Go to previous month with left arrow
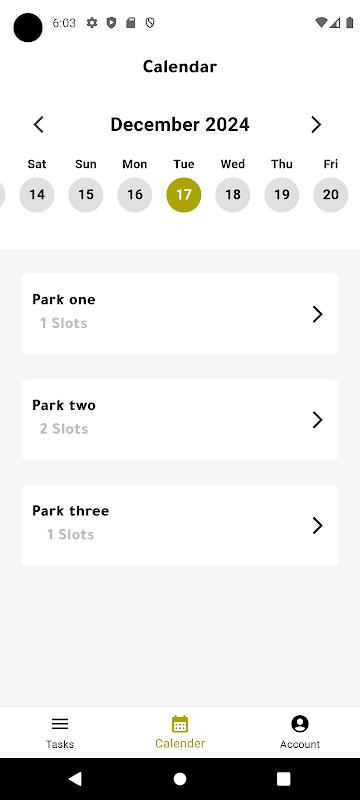This screenshot has height=800, width=360. pyautogui.click(x=39, y=124)
